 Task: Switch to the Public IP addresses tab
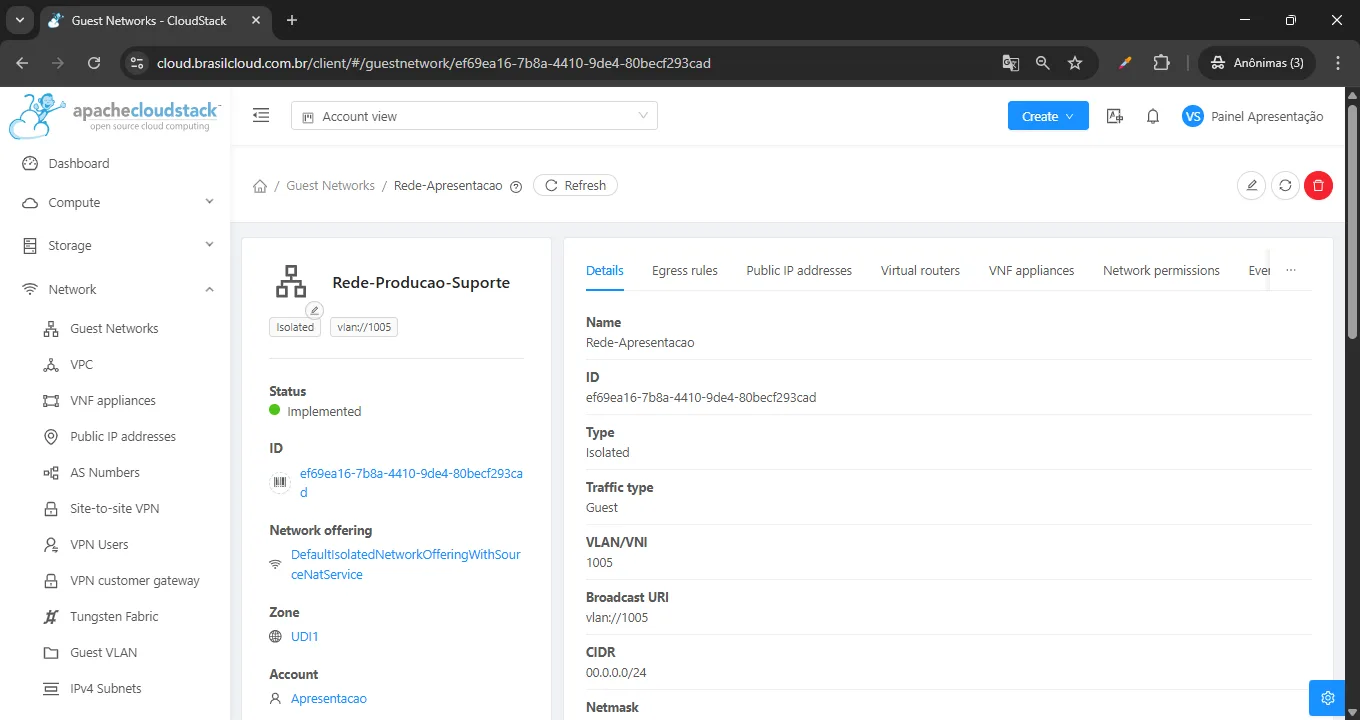coord(799,270)
